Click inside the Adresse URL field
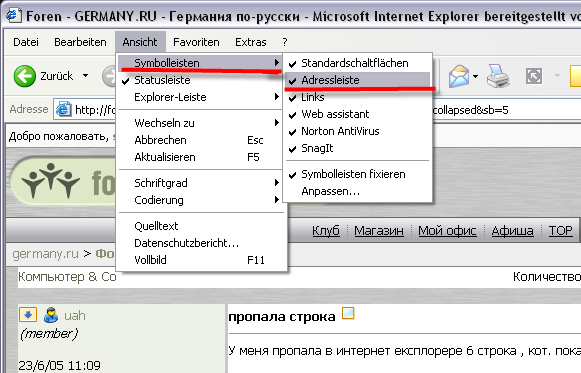581x373 pixels. point(317,110)
